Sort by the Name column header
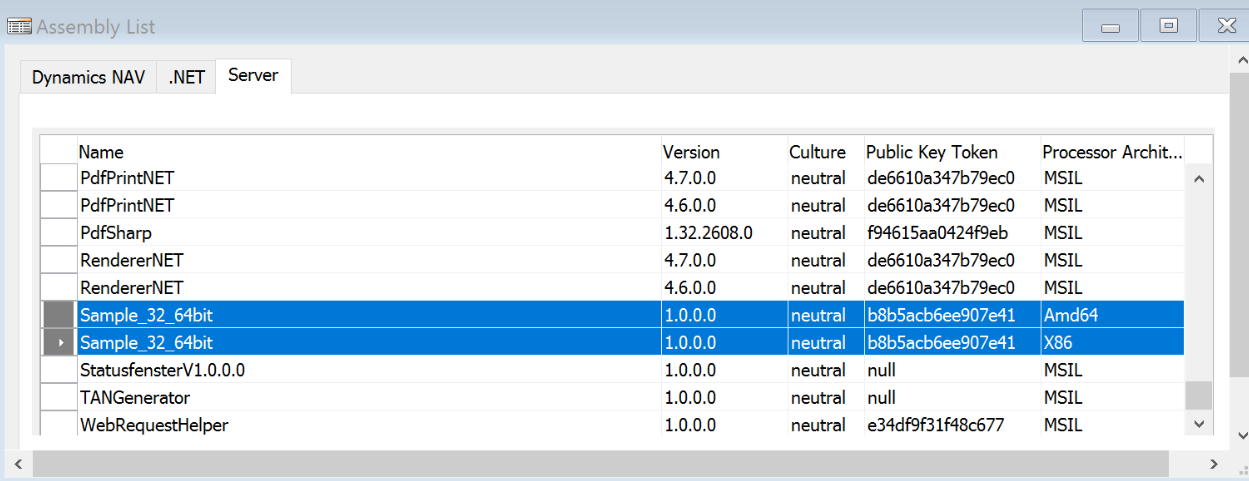 coord(369,152)
